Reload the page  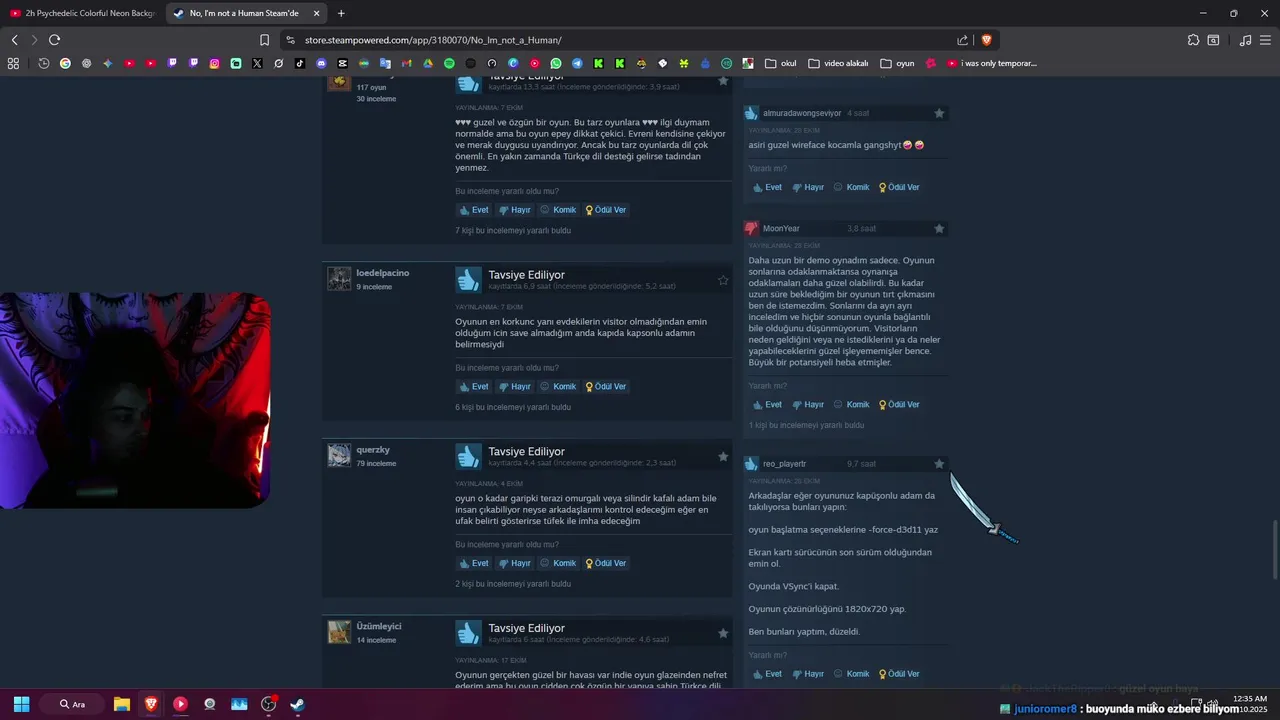pos(54,40)
